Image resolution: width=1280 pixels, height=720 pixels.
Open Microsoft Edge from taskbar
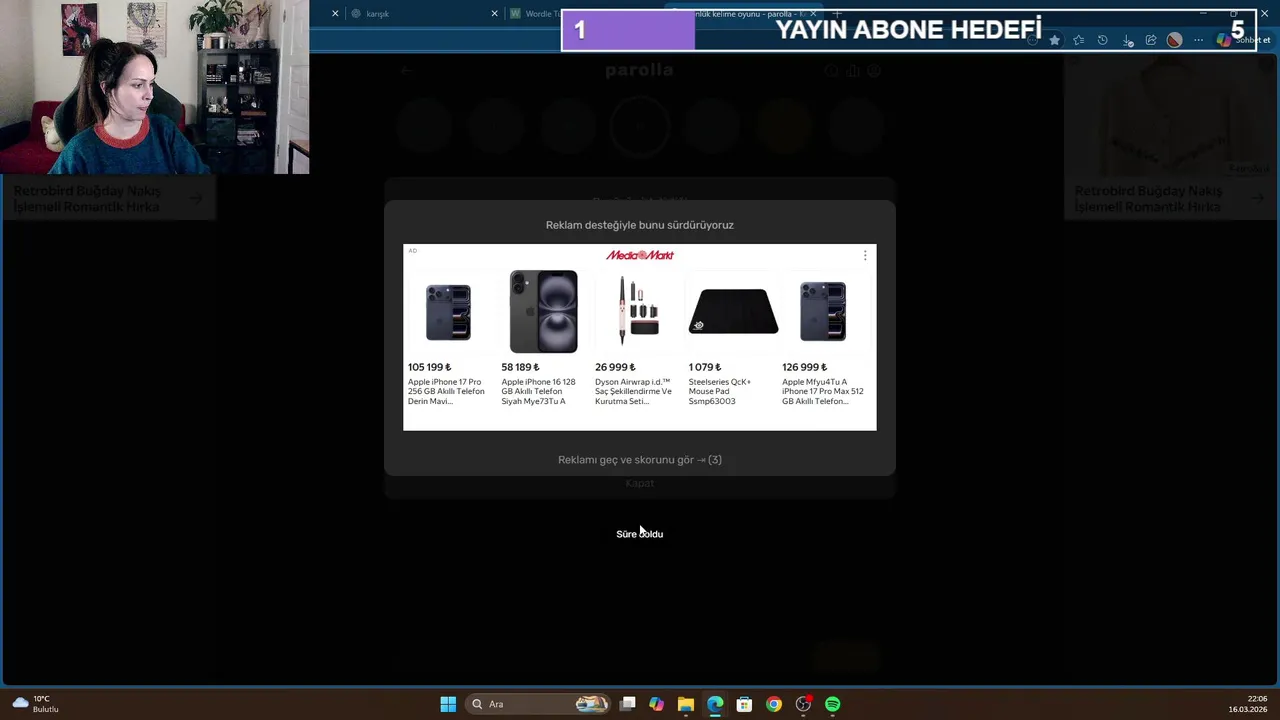715,704
